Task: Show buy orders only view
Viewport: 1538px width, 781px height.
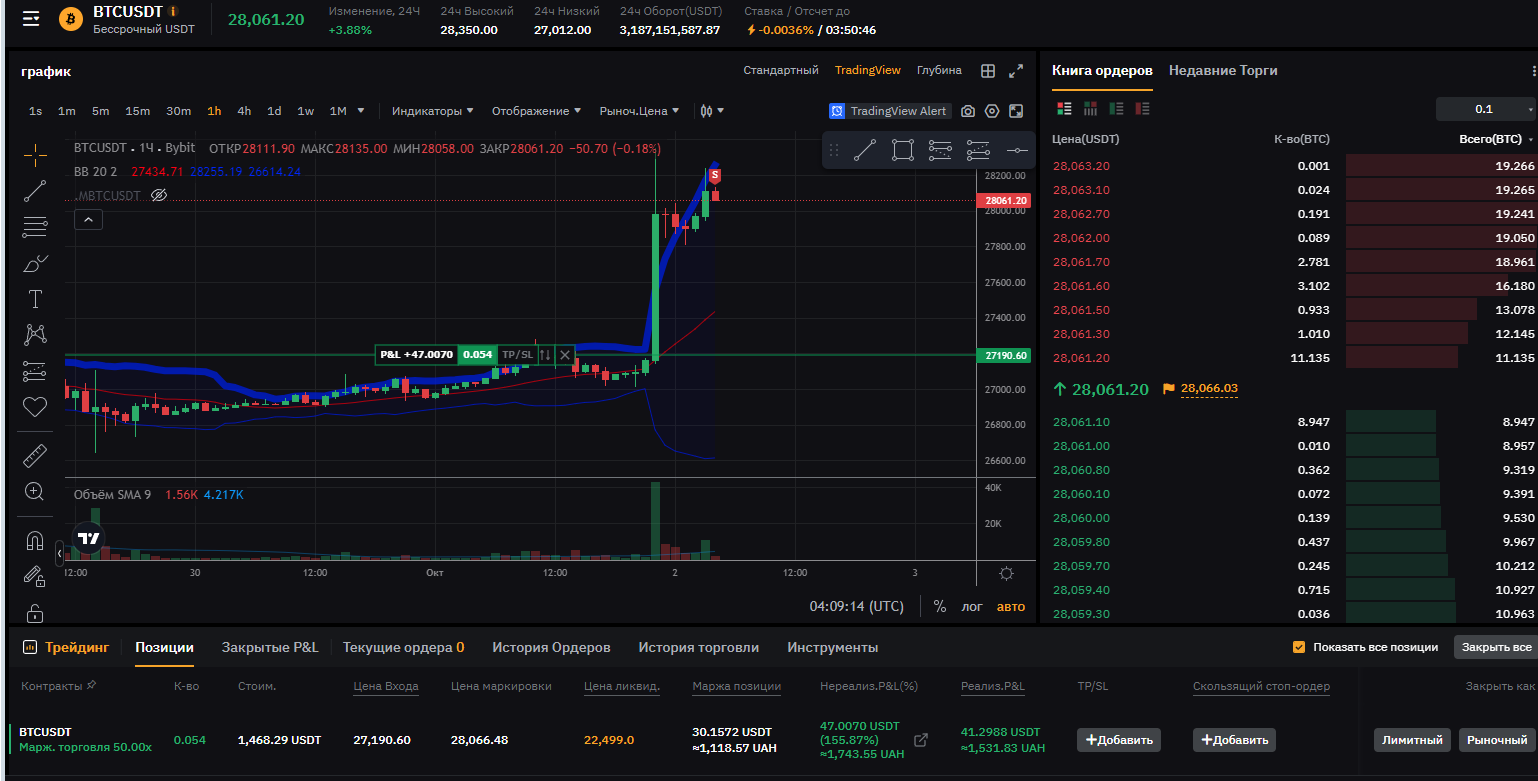Action: click(1117, 108)
